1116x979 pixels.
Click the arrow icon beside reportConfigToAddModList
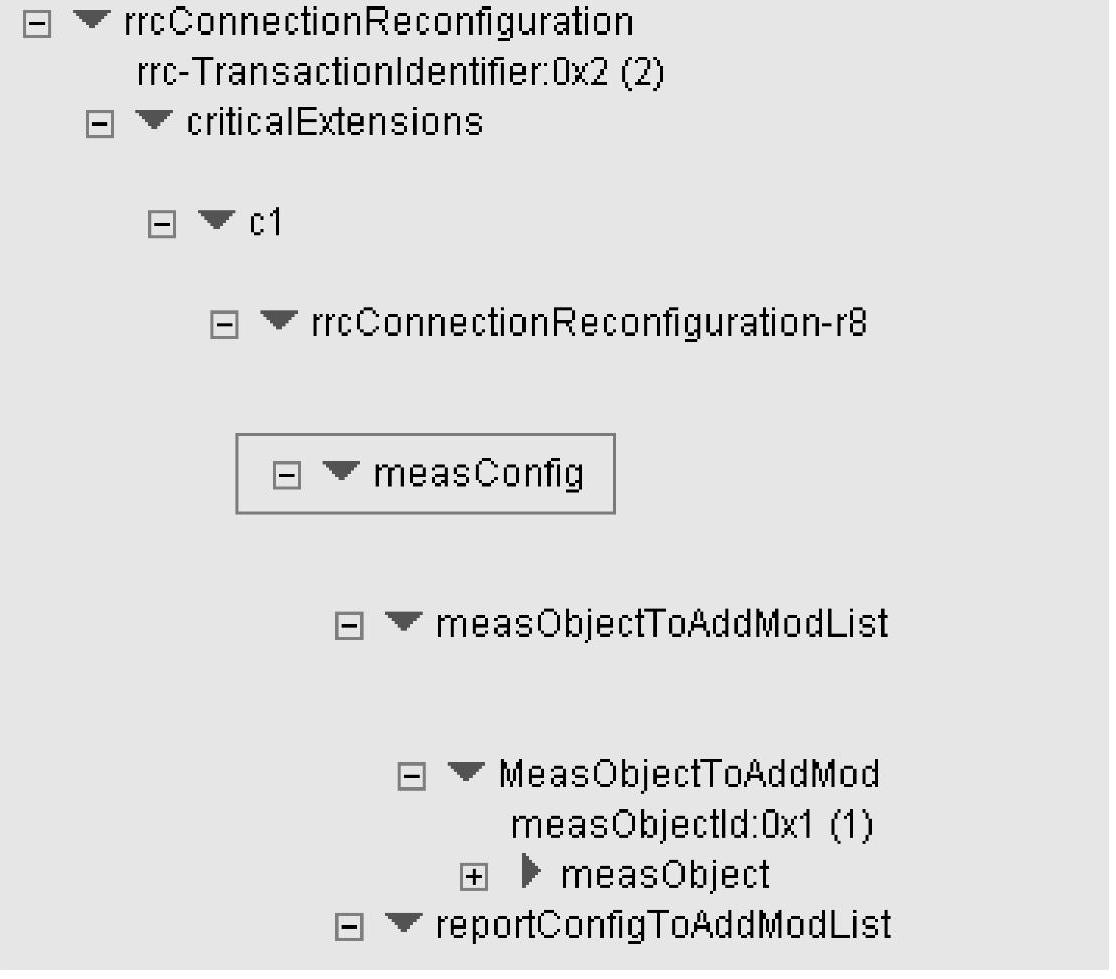(x=403, y=924)
